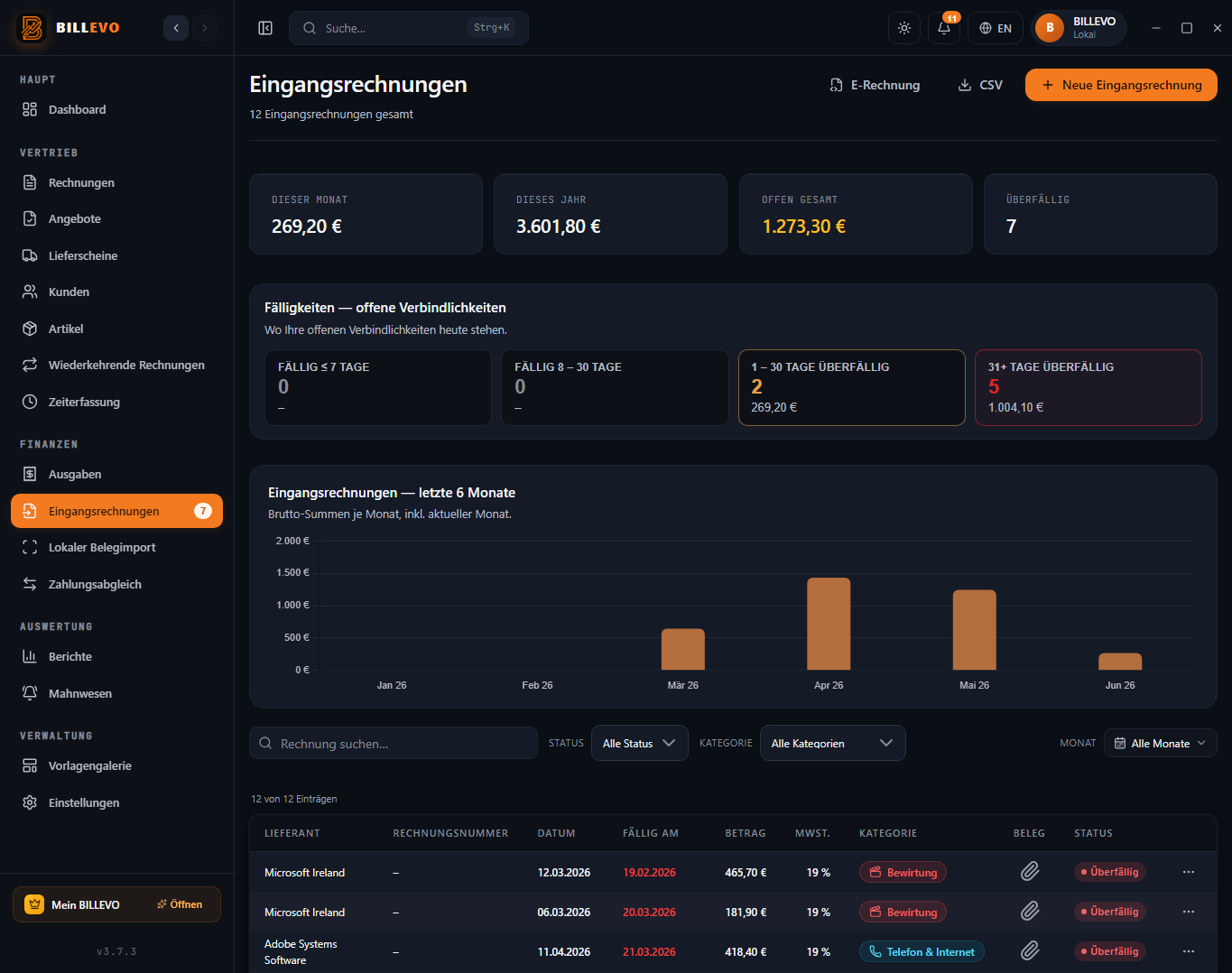Image resolution: width=1232 pixels, height=973 pixels.
Task: Click the Jun 26 chart bar
Action: click(x=1120, y=662)
